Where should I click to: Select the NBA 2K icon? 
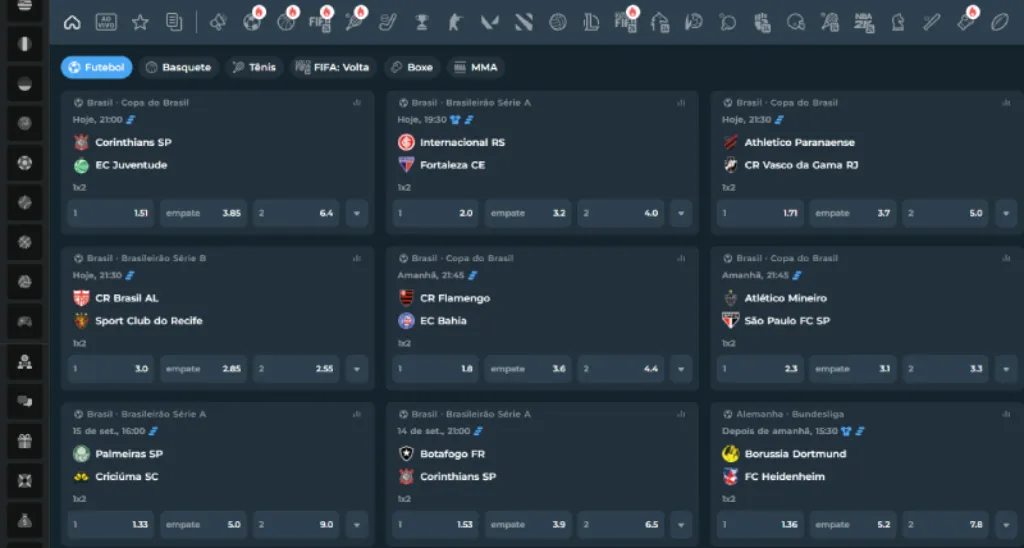tap(863, 22)
